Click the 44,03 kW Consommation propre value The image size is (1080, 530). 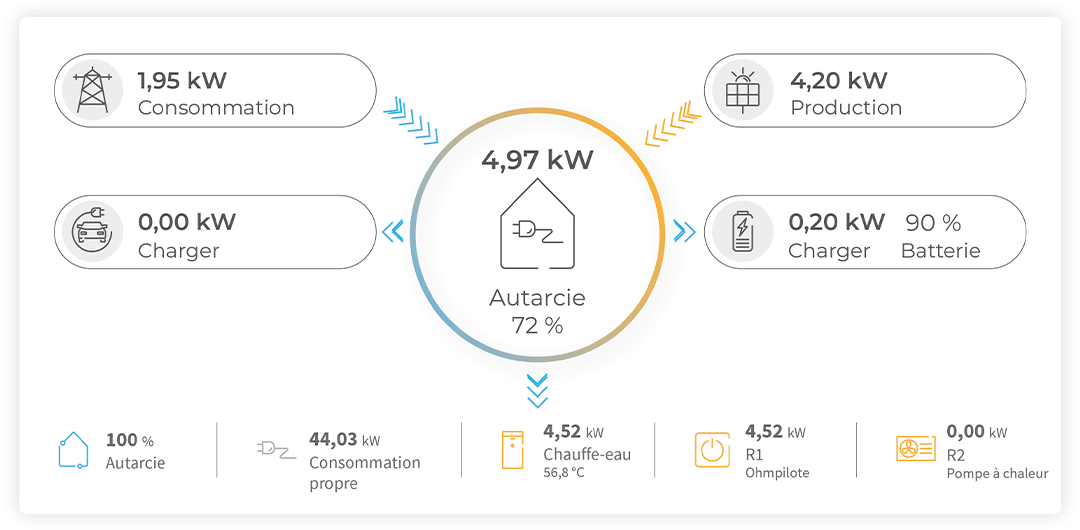tap(344, 440)
